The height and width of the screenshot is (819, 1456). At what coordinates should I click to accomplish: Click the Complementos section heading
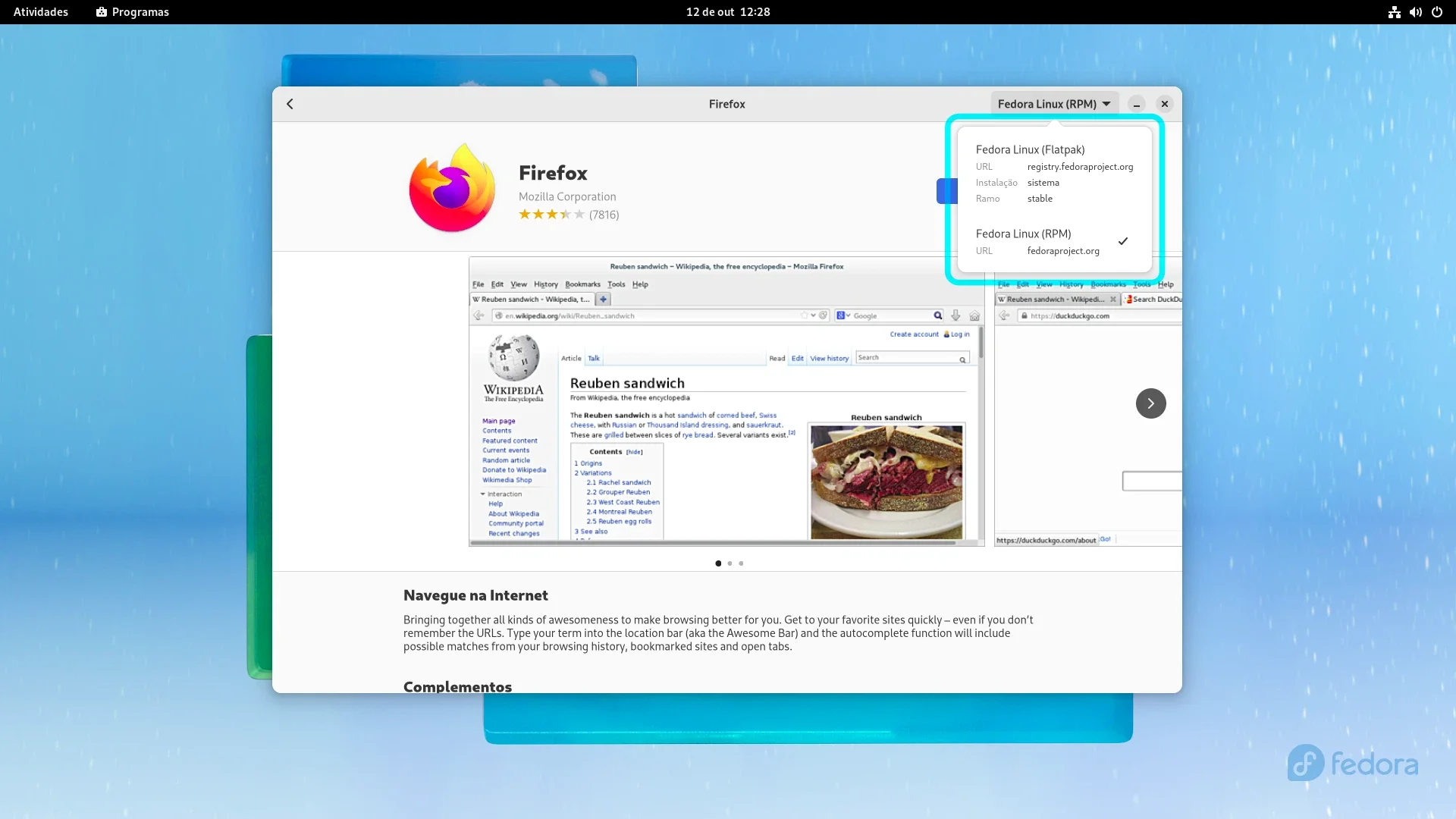(457, 686)
